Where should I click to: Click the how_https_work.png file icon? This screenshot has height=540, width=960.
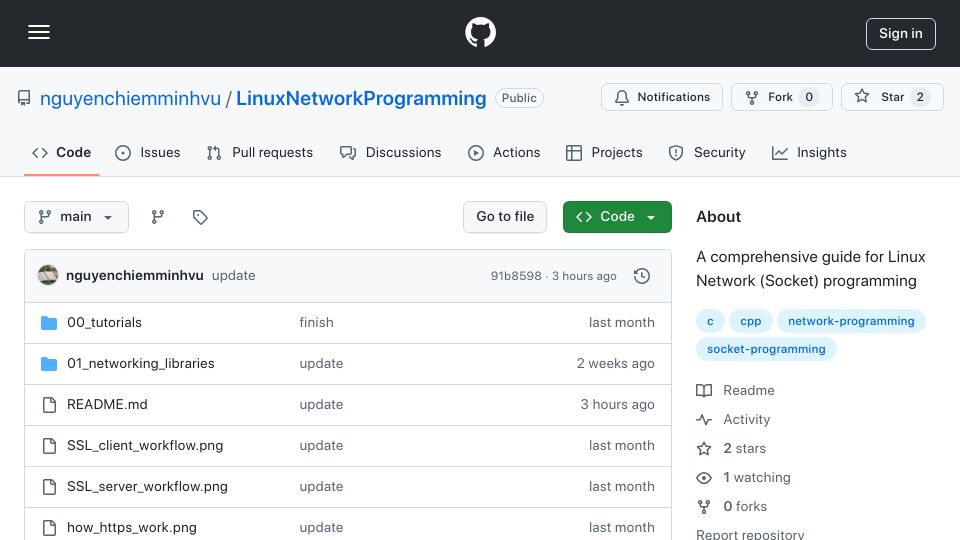[49, 528]
